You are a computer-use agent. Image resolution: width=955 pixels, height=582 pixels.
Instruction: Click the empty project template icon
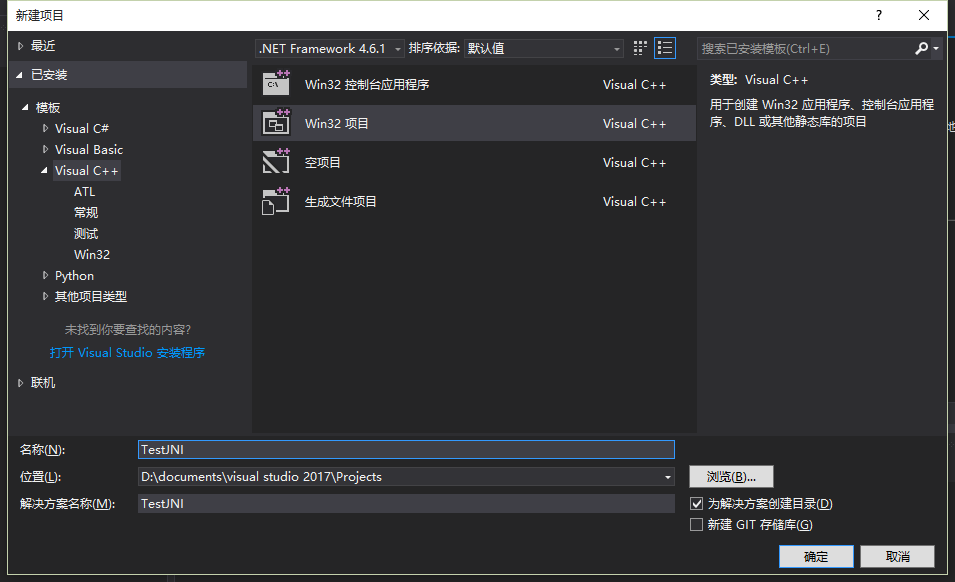click(x=275, y=162)
